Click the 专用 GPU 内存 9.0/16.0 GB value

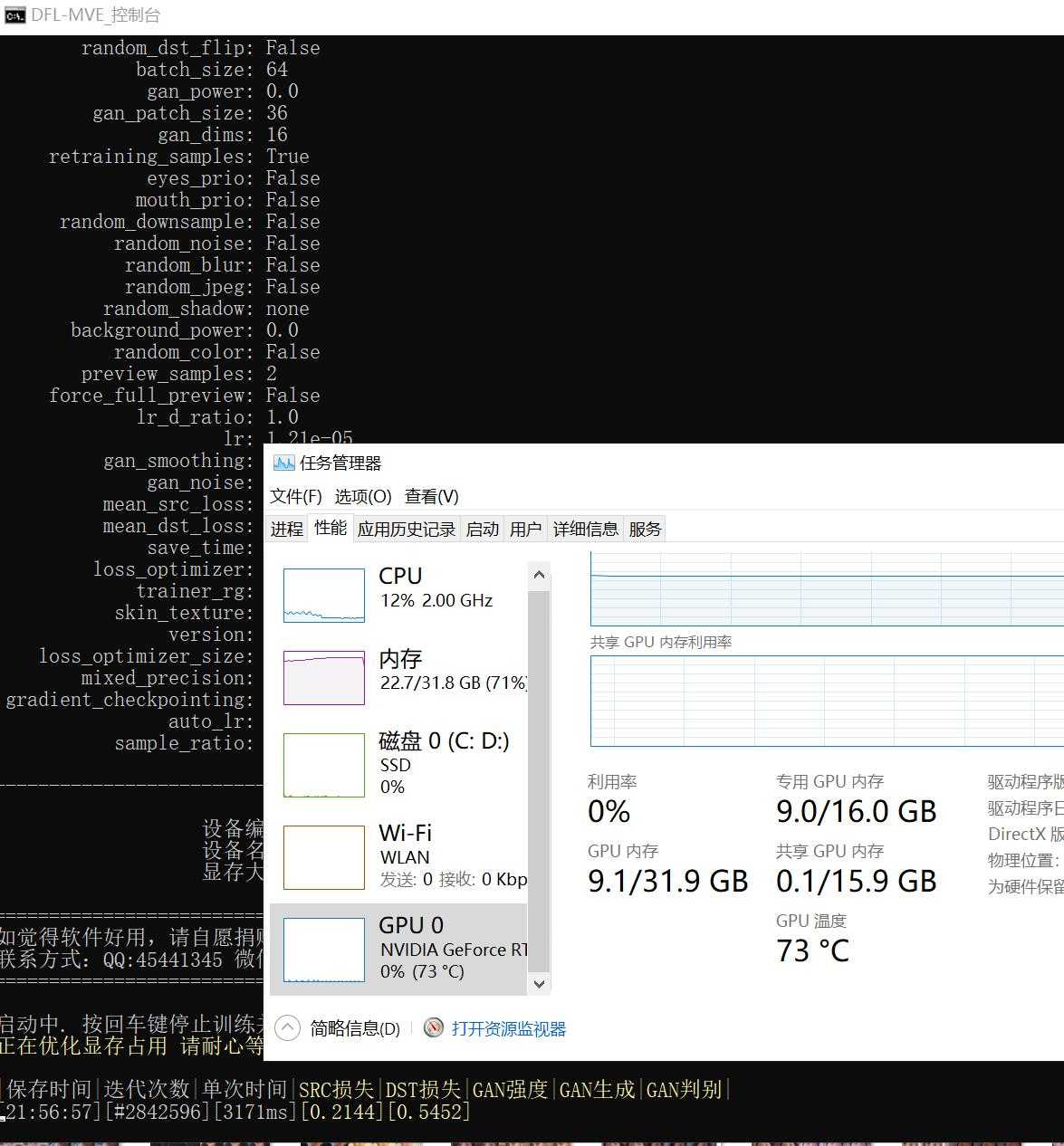pos(856,812)
